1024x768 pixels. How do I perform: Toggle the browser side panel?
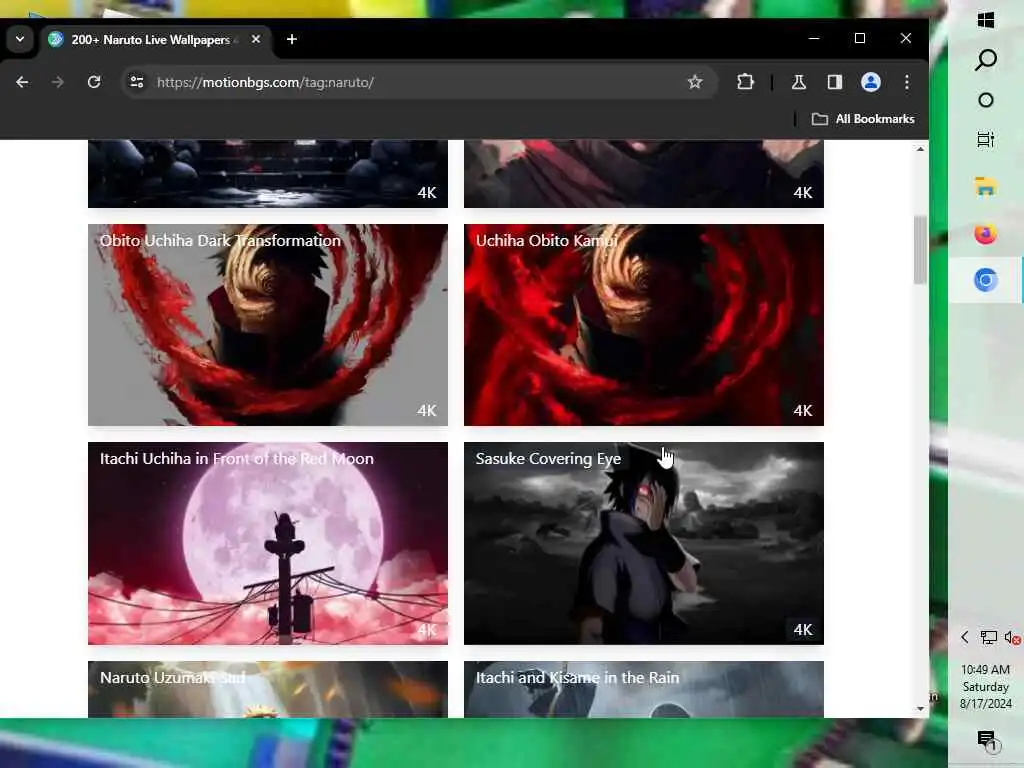pyautogui.click(x=835, y=82)
